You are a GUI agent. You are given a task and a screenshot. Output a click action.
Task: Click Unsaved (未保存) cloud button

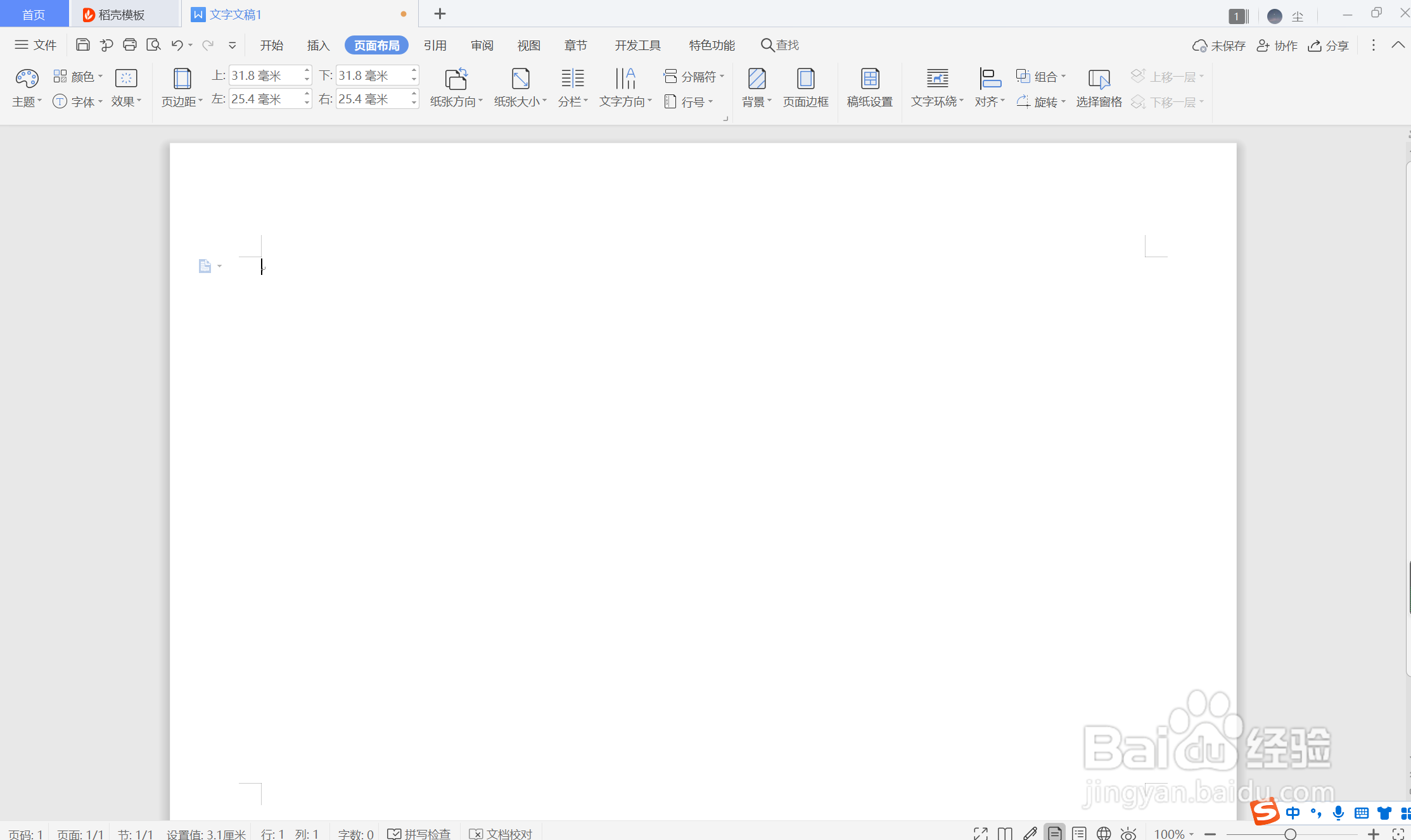click(x=1219, y=46)
